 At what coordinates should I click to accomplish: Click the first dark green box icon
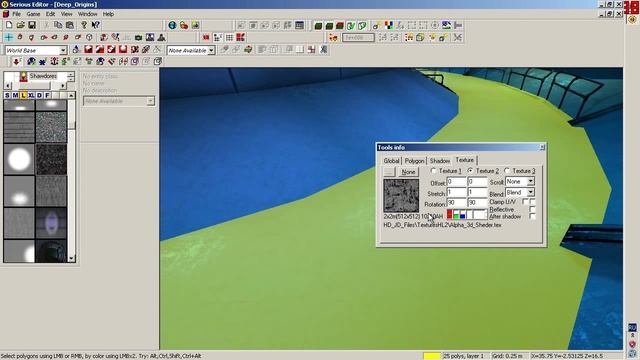(318, 25)
